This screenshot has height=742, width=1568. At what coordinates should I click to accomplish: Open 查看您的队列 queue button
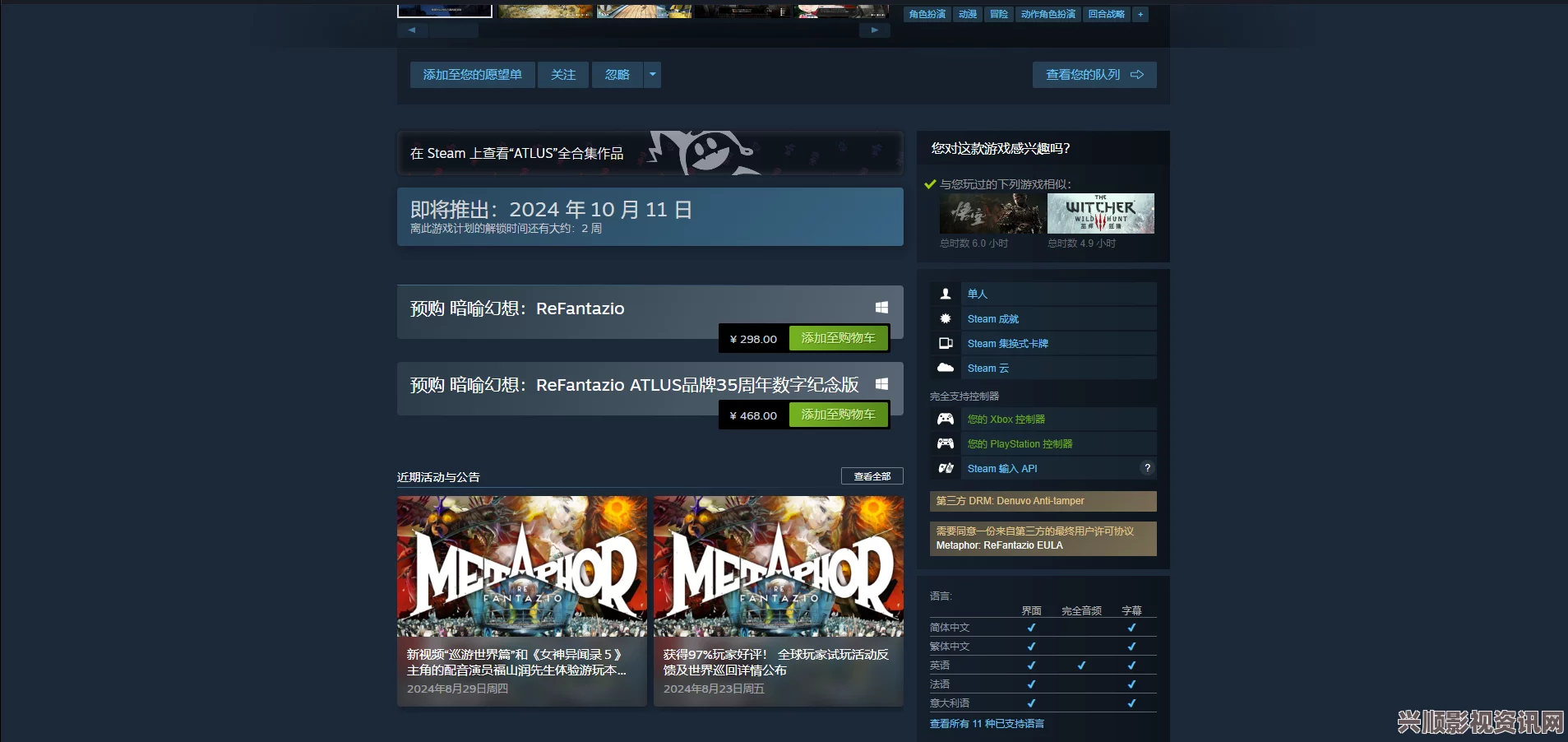tap(1094, 75)
